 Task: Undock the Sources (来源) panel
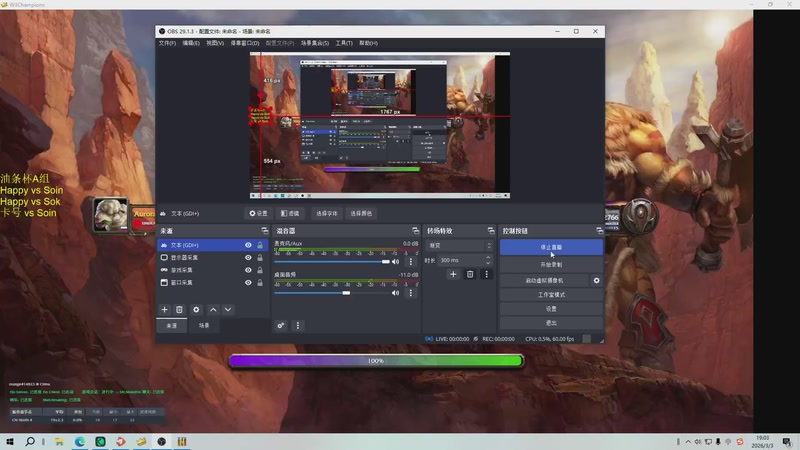(x=264, y=231)
